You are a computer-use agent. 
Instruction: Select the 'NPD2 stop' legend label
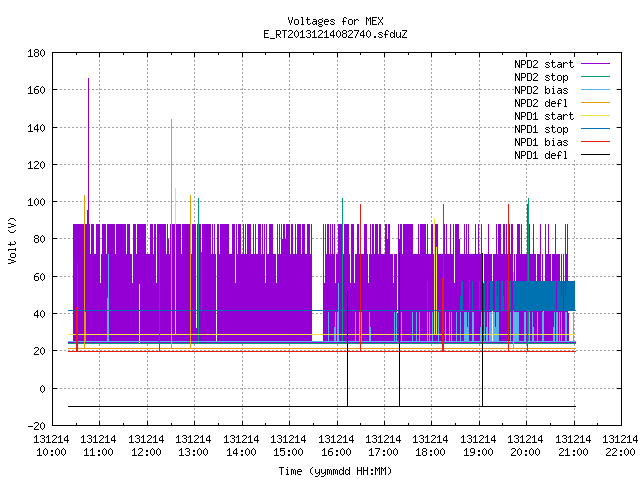541,77
